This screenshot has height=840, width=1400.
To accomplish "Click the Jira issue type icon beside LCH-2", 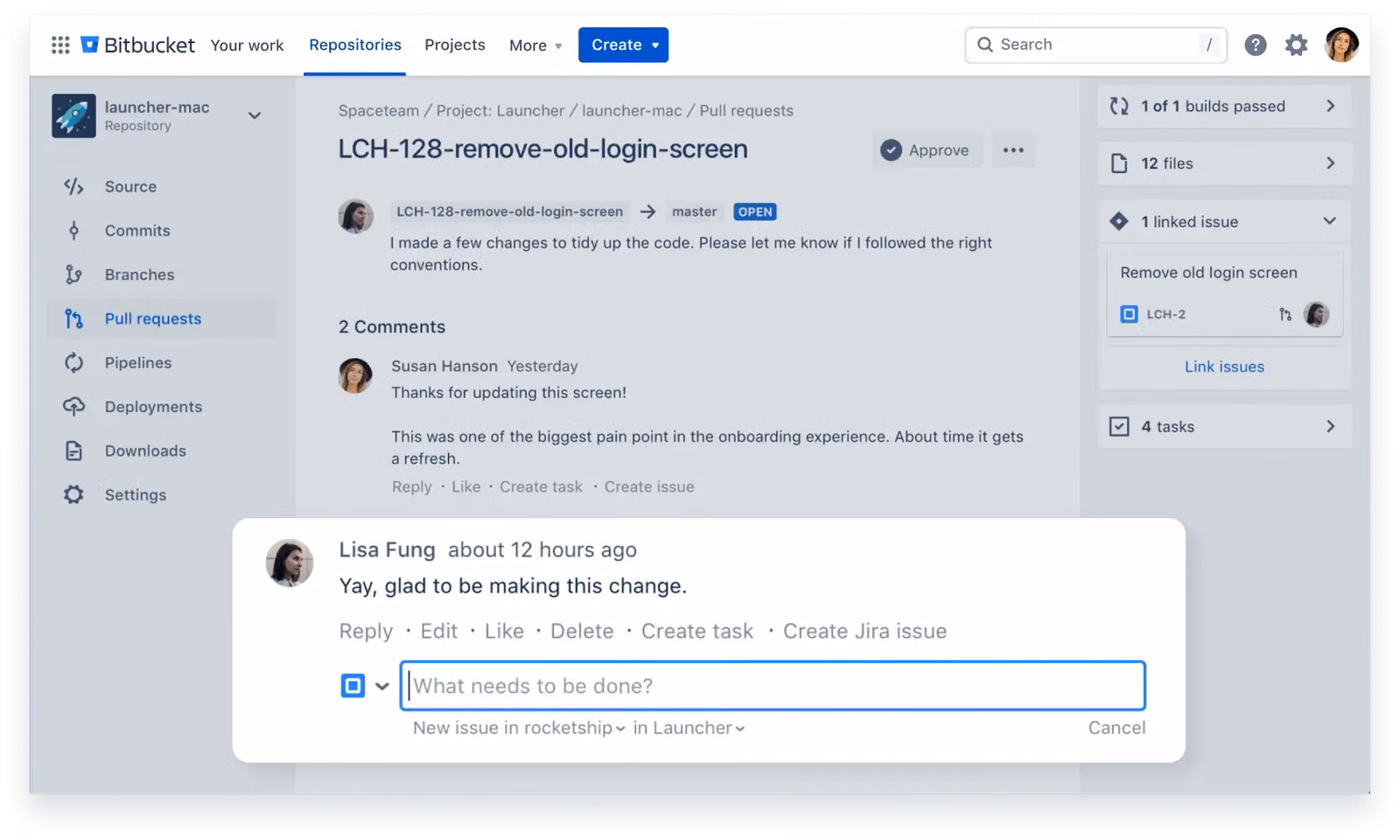I will coord(1128,313).
